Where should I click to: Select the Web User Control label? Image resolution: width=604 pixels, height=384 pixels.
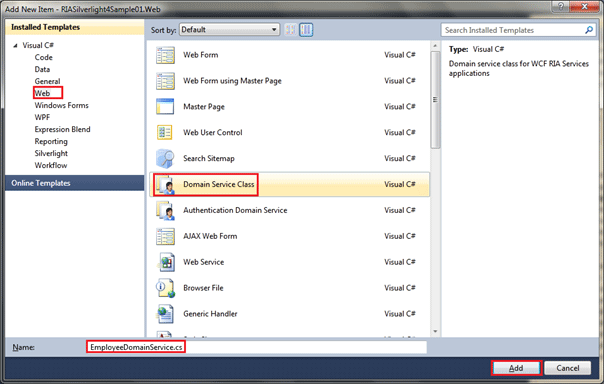[213, 132]
